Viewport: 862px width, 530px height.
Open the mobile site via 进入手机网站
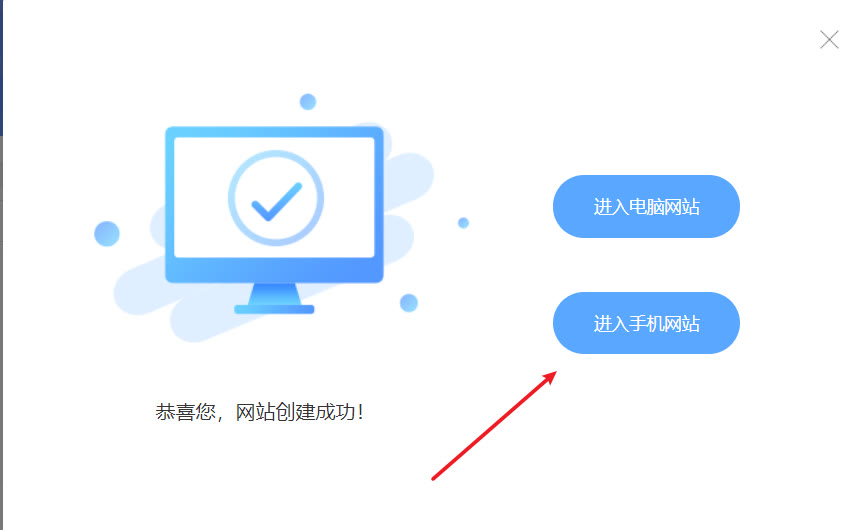coord(646,323)
